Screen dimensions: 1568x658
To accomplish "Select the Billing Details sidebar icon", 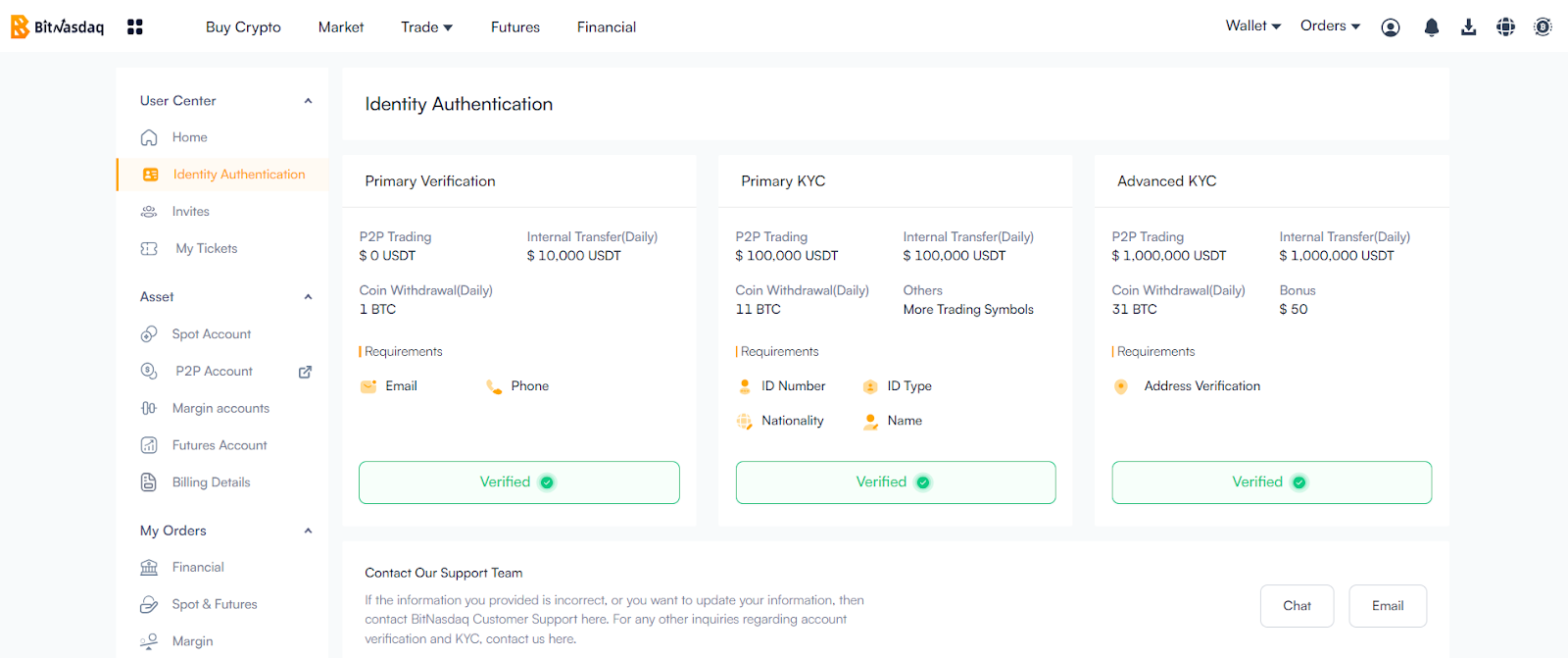I will (149, 482).
